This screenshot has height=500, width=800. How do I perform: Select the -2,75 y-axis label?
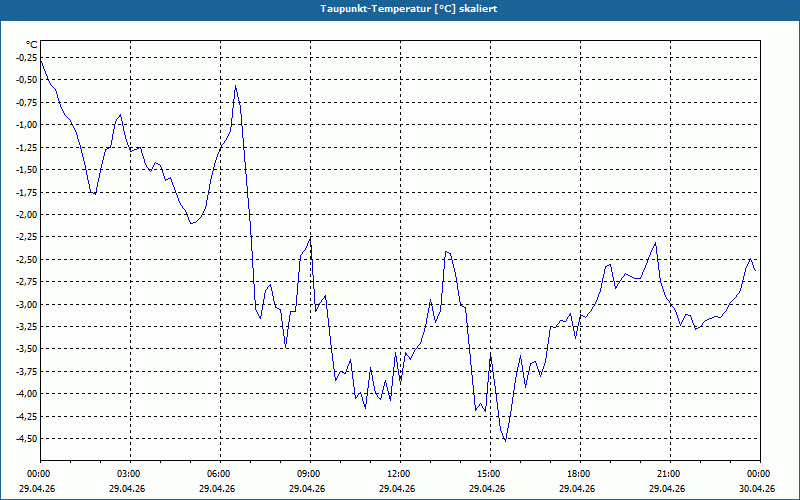[27, 282]
